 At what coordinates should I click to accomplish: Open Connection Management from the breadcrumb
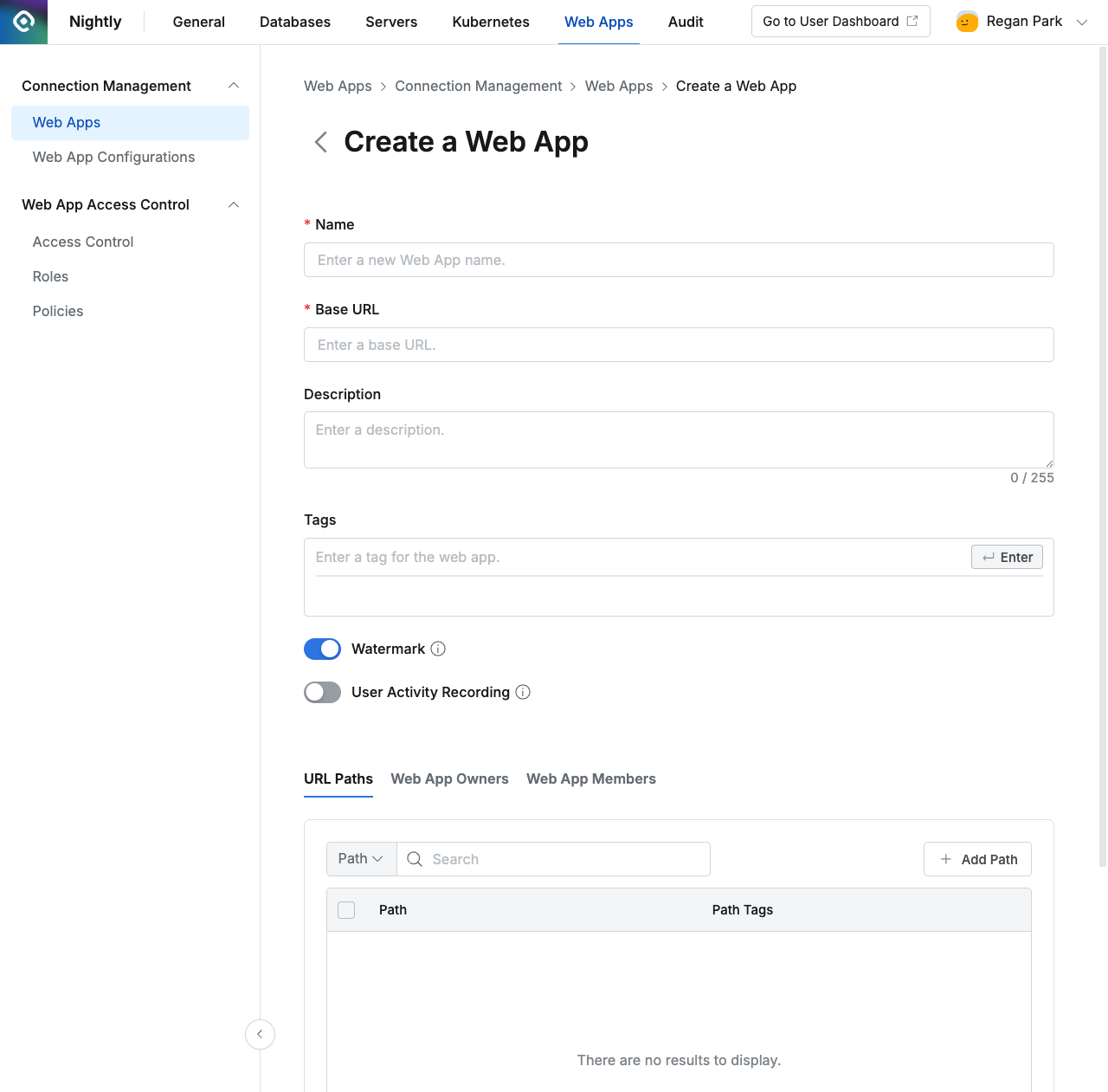(478, 86)
